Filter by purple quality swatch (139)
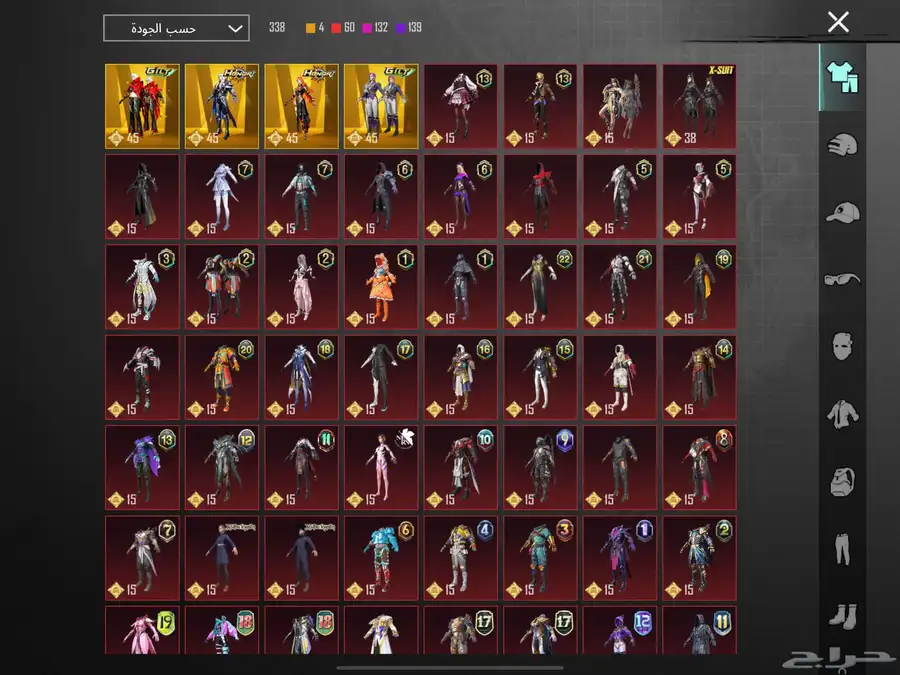This screenshot has height=675, width=900. click(401, 28)
